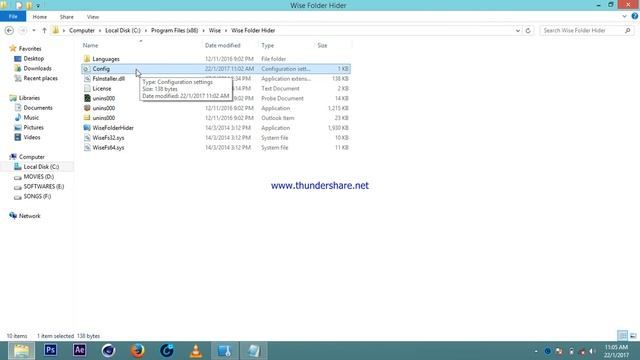
Task: Select SOFTWARES (E:) drive in sidebar
Action: pyautogui.click(x=44, y=187)
